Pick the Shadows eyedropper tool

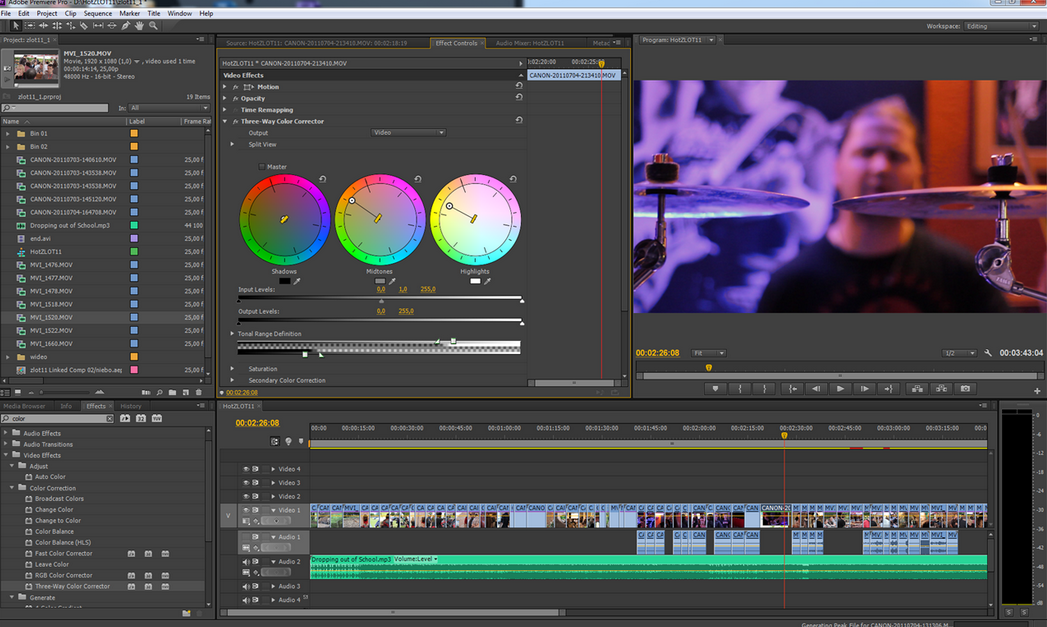[297, 282]
